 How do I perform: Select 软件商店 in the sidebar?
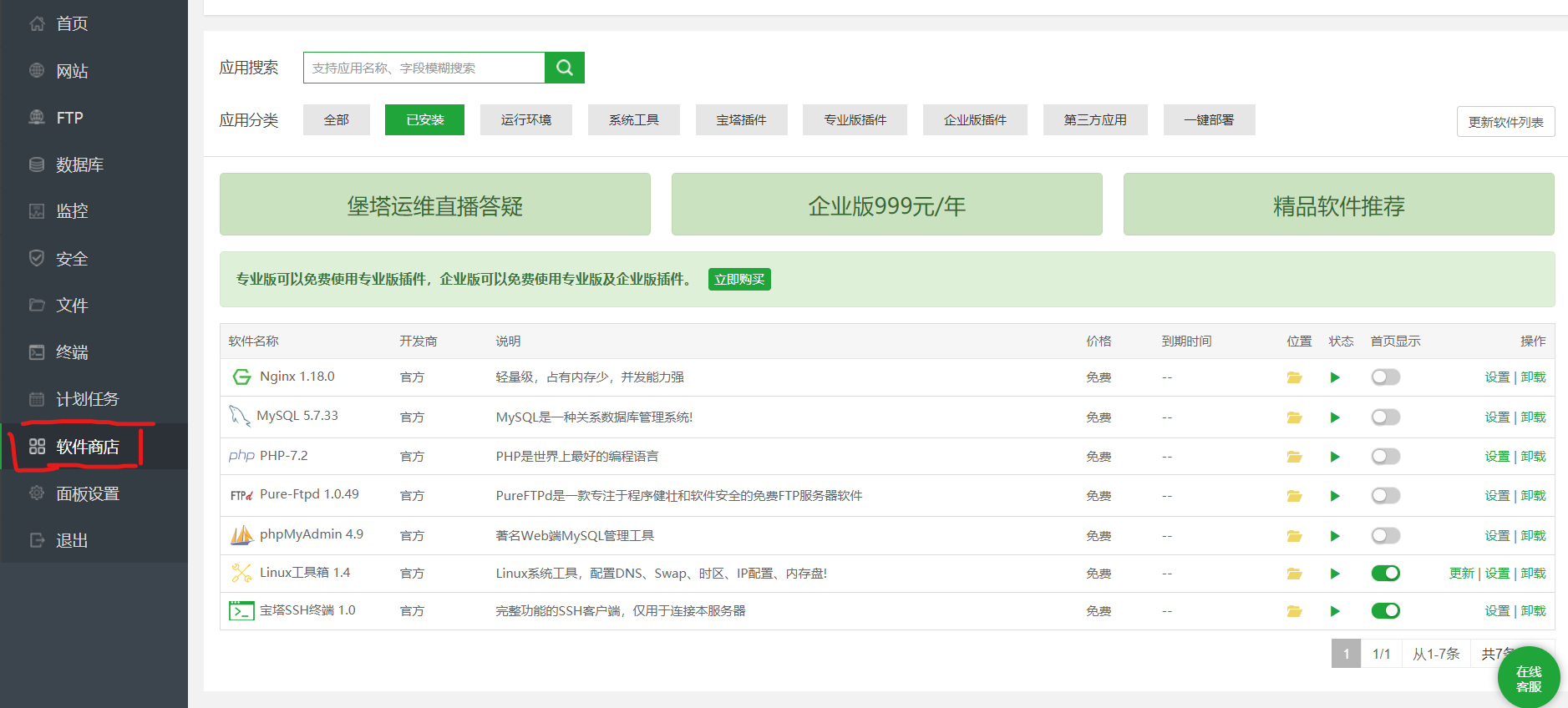coord(94,447)
